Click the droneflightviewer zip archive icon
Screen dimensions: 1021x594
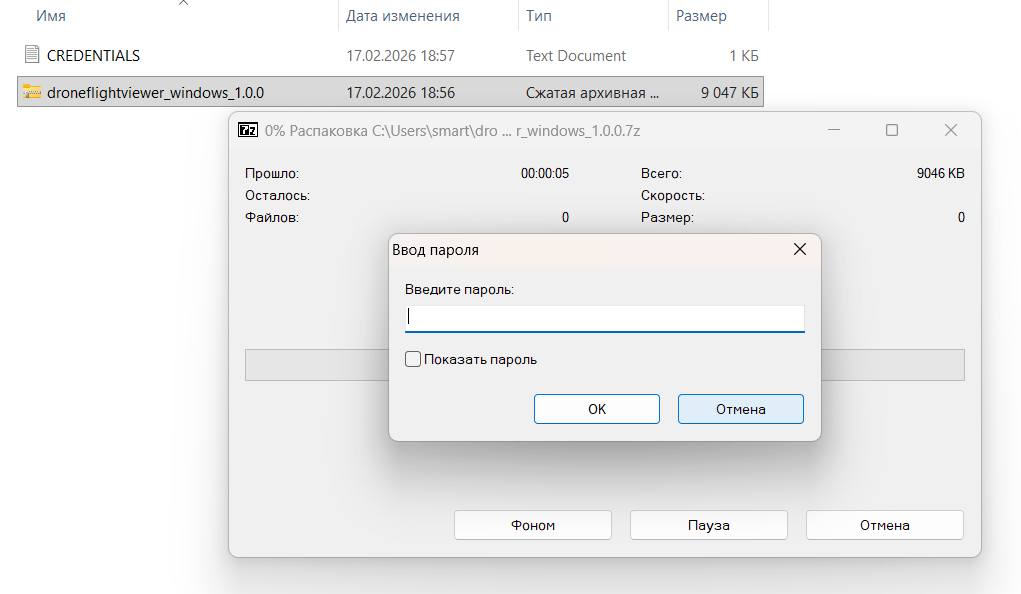pyautogui.click(x=31, y=93)
